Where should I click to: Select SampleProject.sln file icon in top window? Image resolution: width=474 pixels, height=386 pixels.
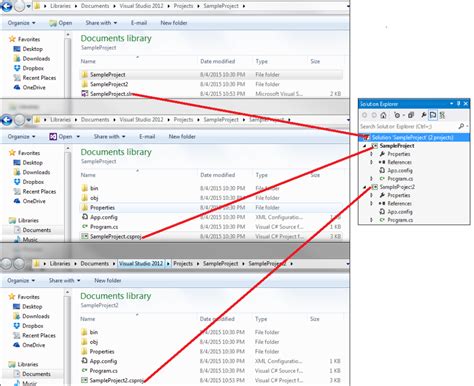point(85,94)
